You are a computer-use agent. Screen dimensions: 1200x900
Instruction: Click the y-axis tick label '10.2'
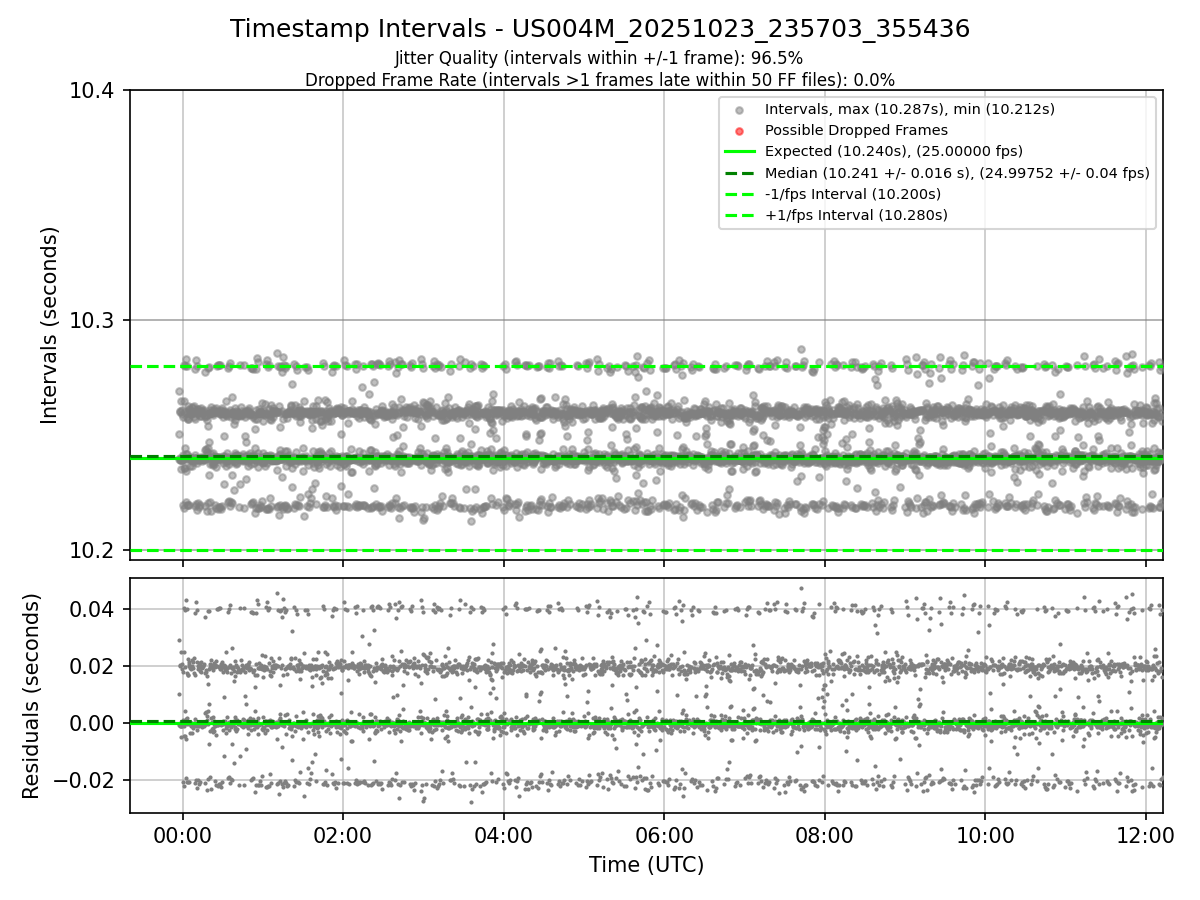click(94, 551)
